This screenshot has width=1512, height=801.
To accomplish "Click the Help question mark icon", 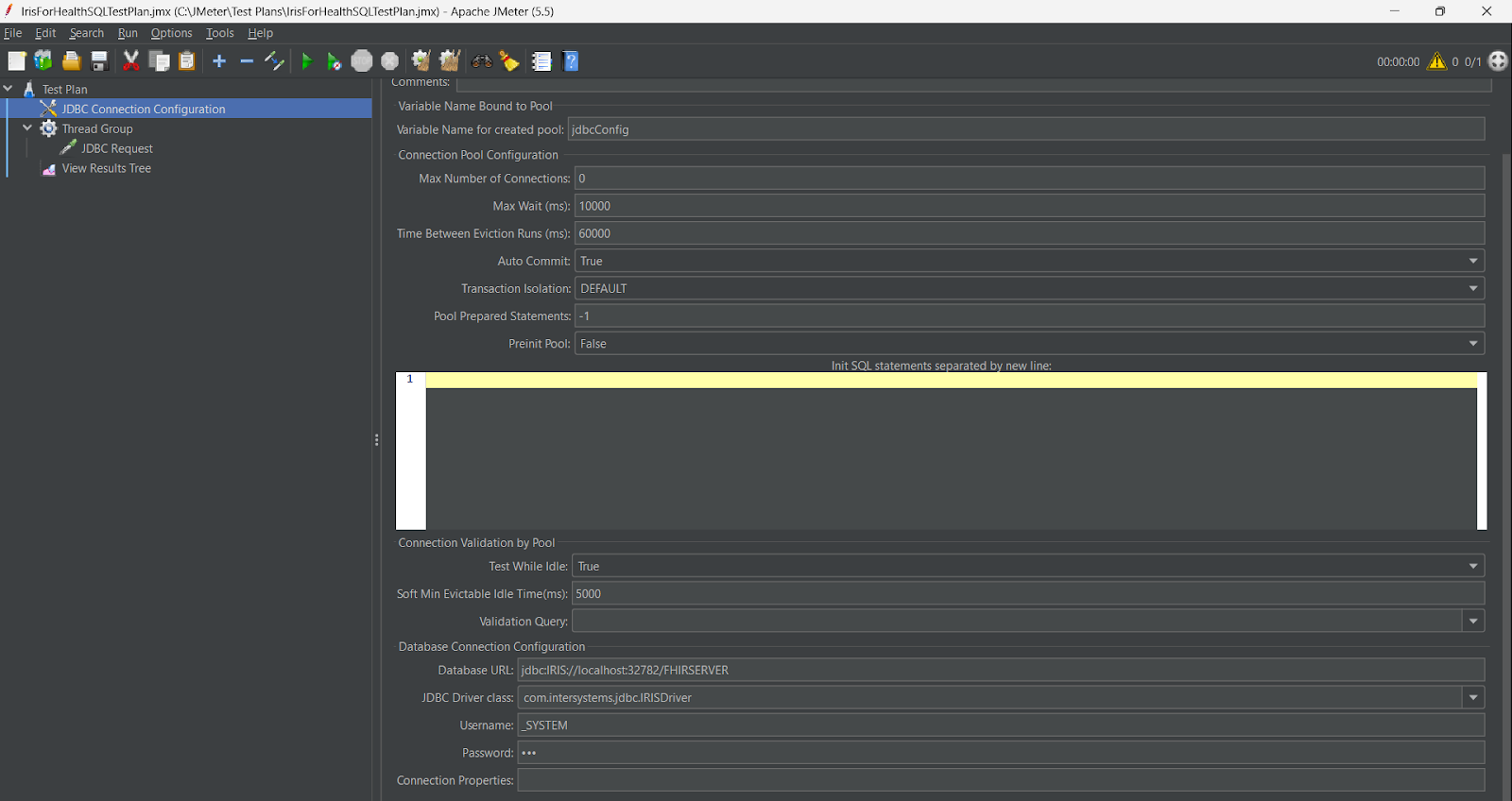I will point(571,61).
